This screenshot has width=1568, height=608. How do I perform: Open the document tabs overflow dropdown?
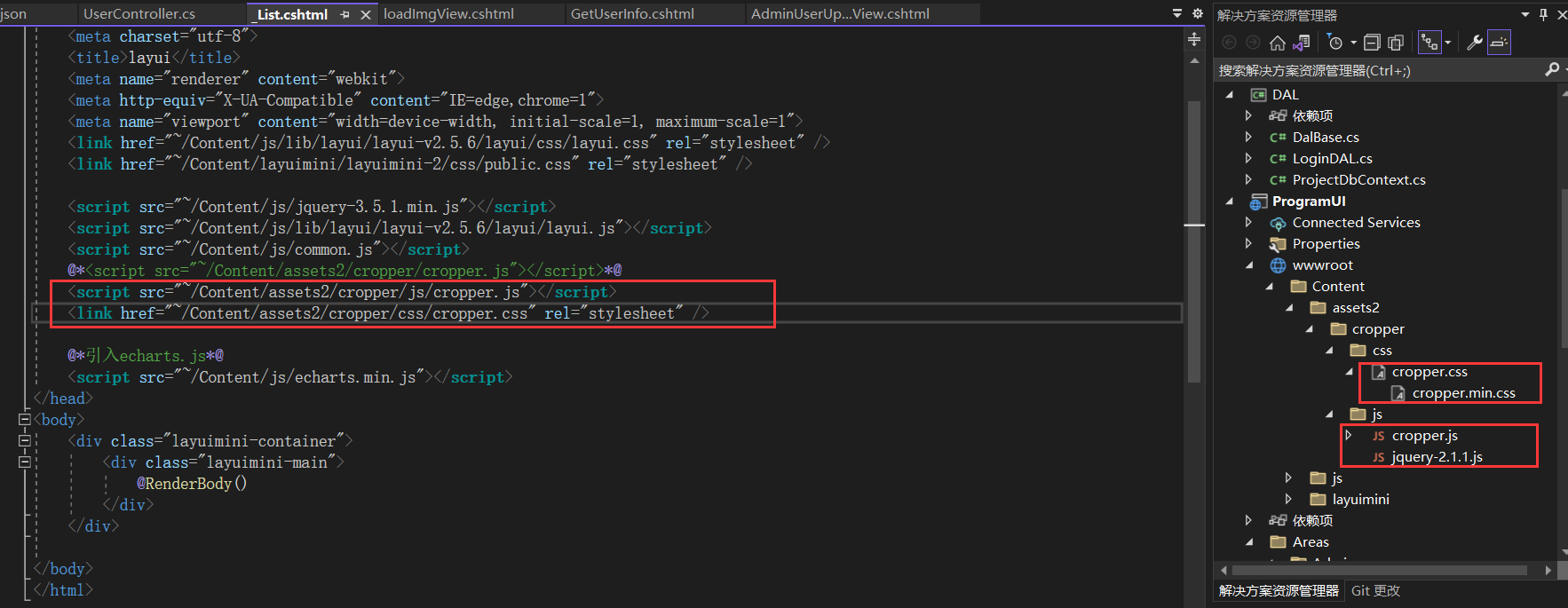pyautogui.click(x=1177, y=13)
